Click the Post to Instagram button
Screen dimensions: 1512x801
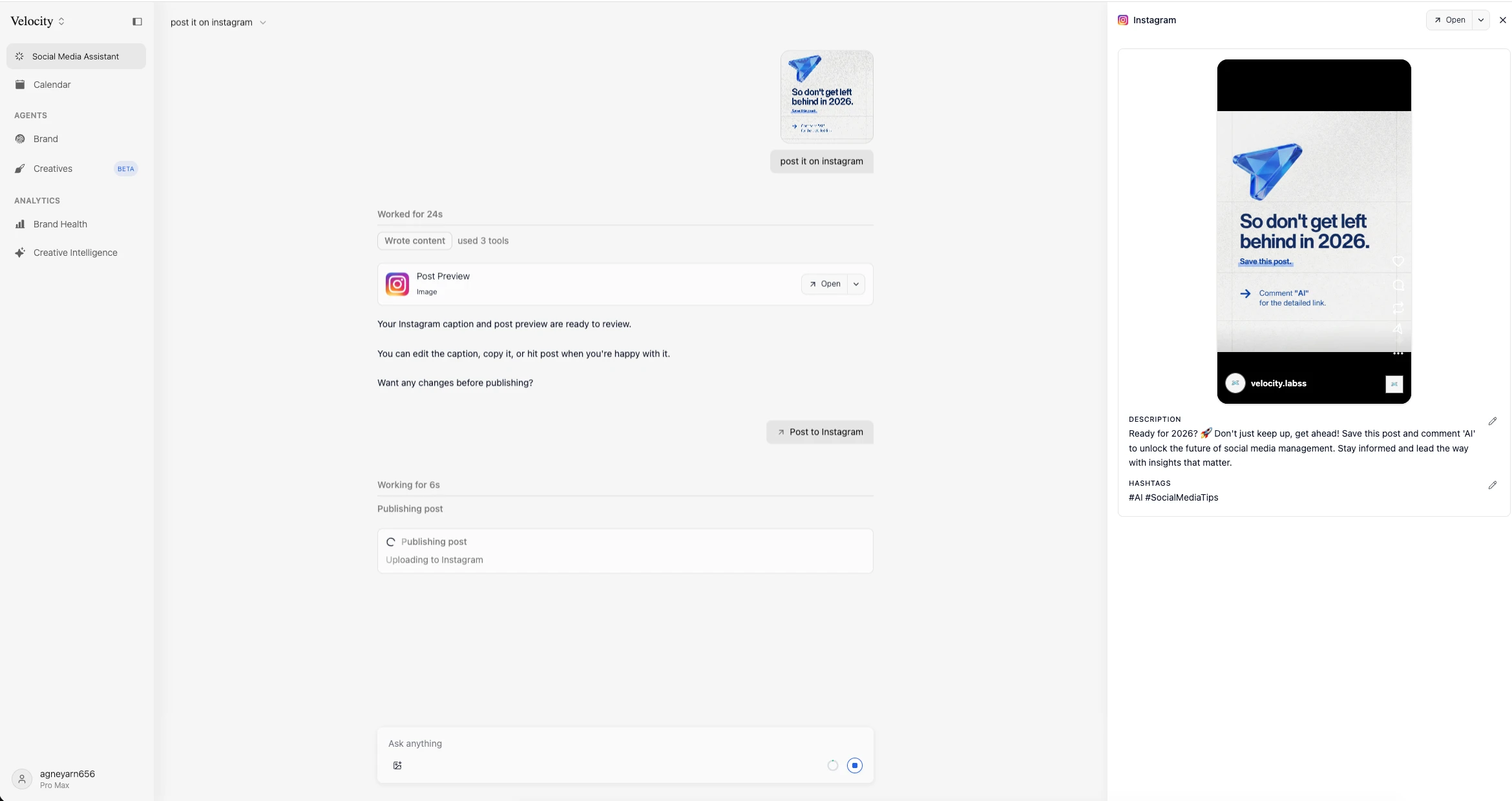click(820, 432)
